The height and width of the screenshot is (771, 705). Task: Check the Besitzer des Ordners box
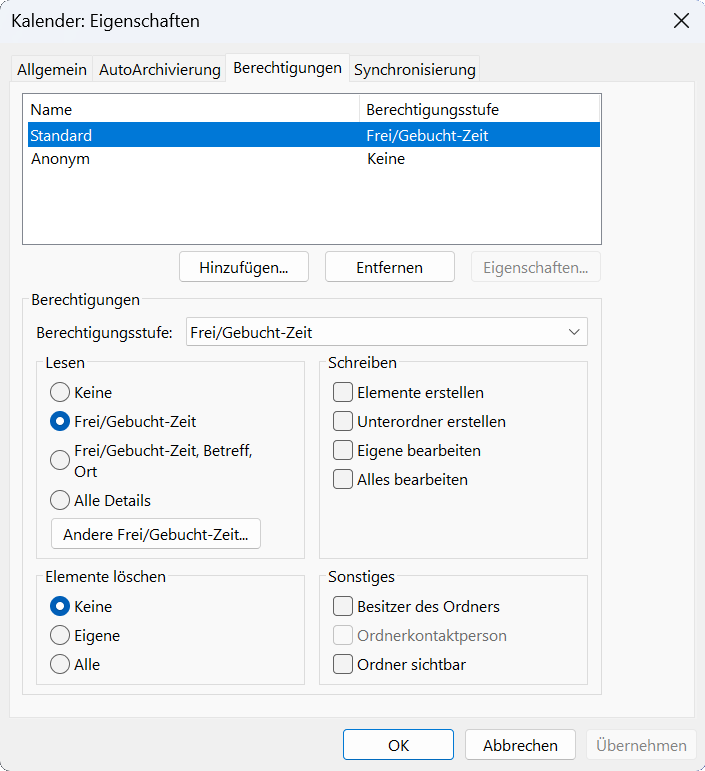[343, 607]
